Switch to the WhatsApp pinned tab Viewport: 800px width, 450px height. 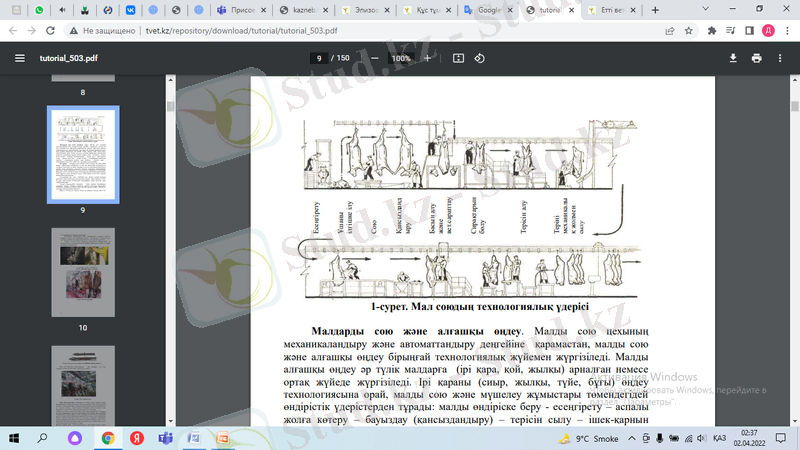[x=39, y=10]
